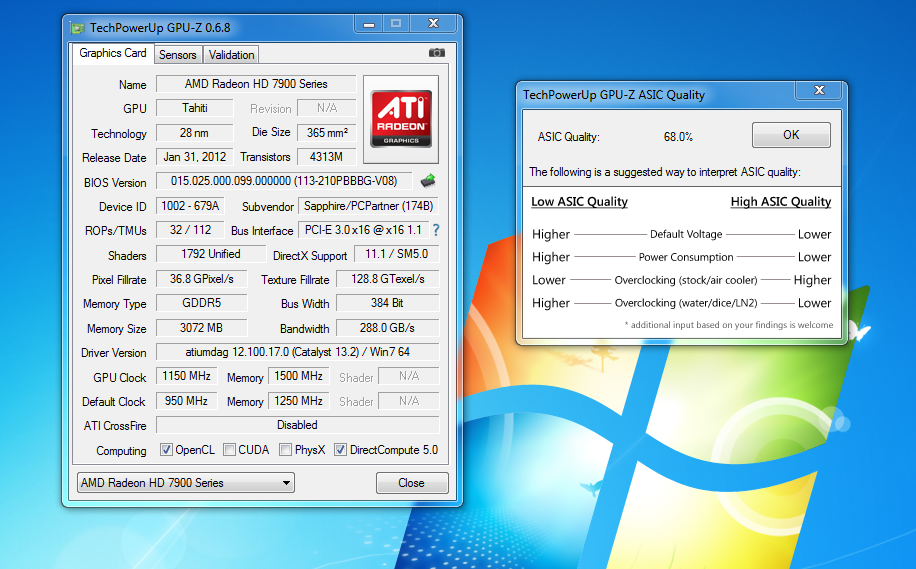Close the ASIC Quality dialog window
Screen dimensions: 916x569
point(819,90)
